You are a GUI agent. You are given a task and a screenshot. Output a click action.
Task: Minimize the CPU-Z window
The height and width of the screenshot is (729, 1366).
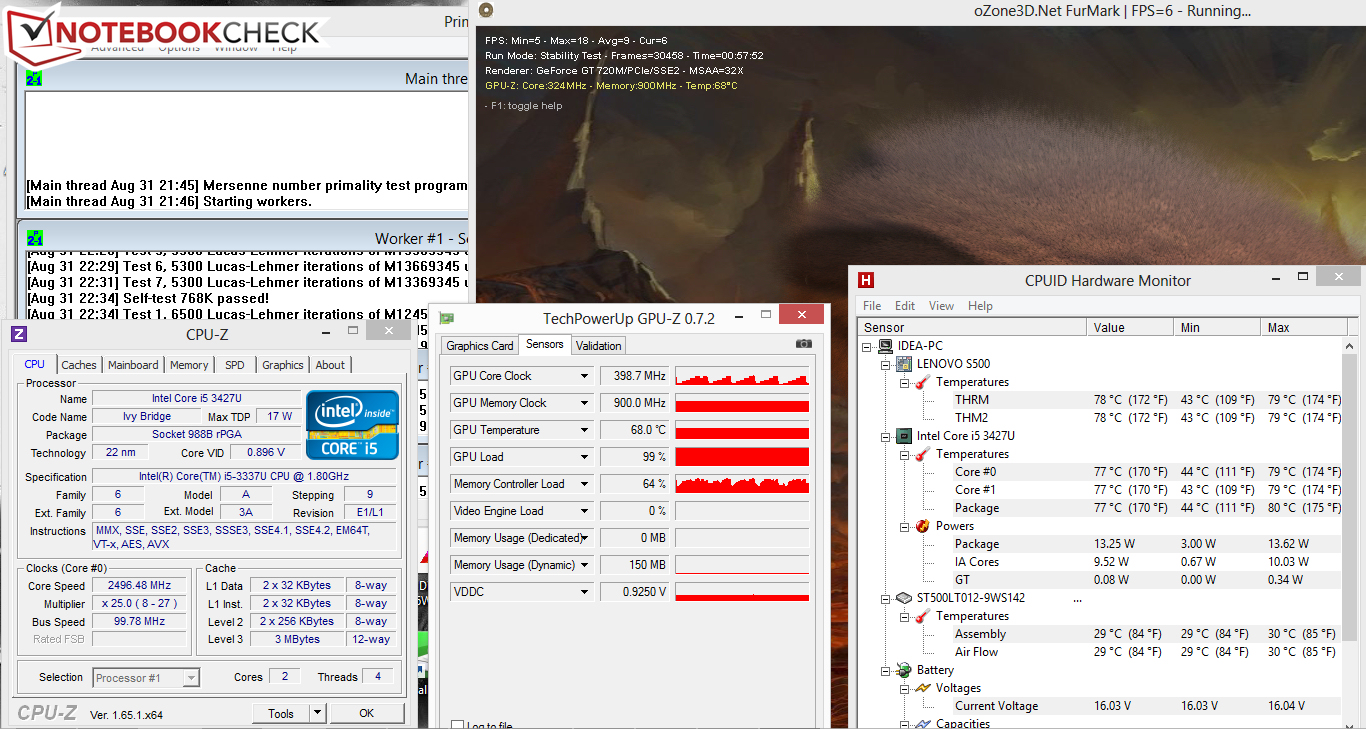tap(326, 331)
